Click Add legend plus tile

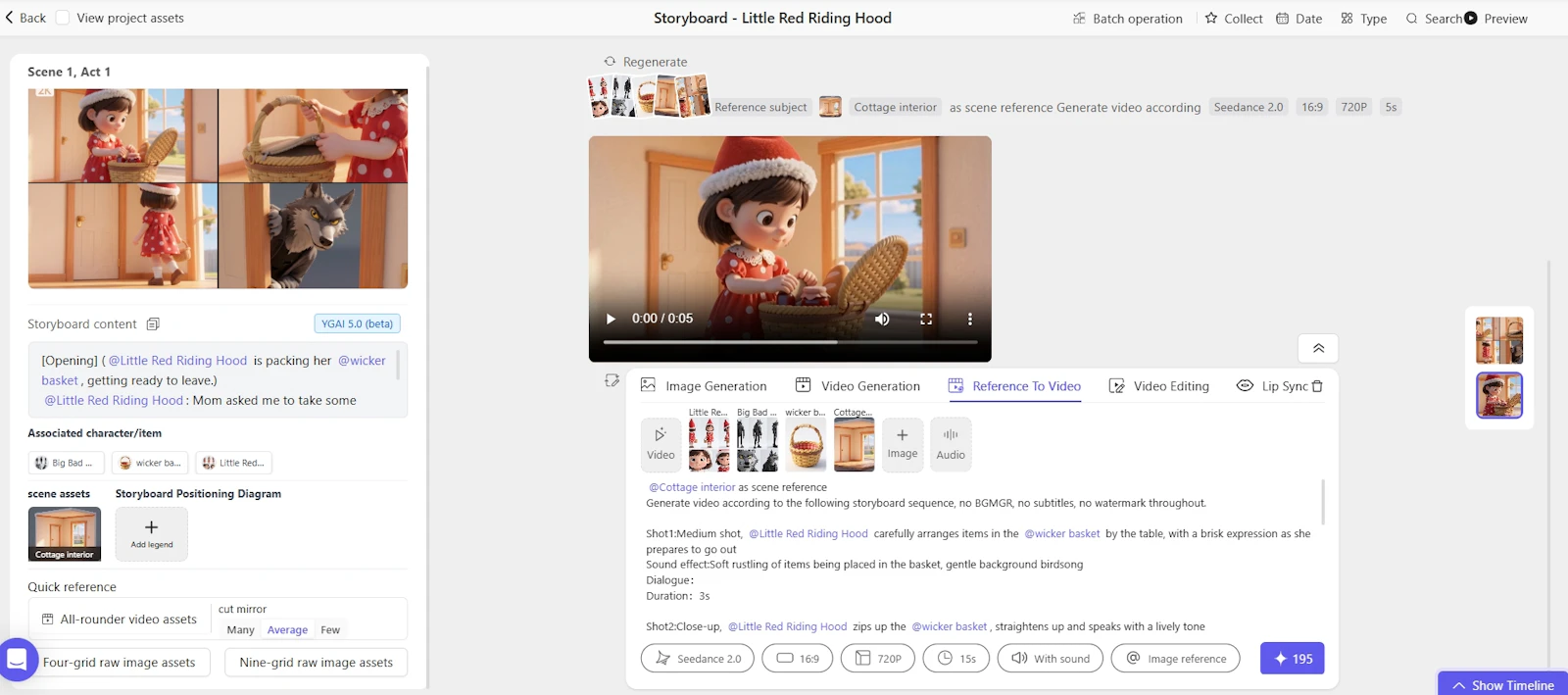(151, 533)
